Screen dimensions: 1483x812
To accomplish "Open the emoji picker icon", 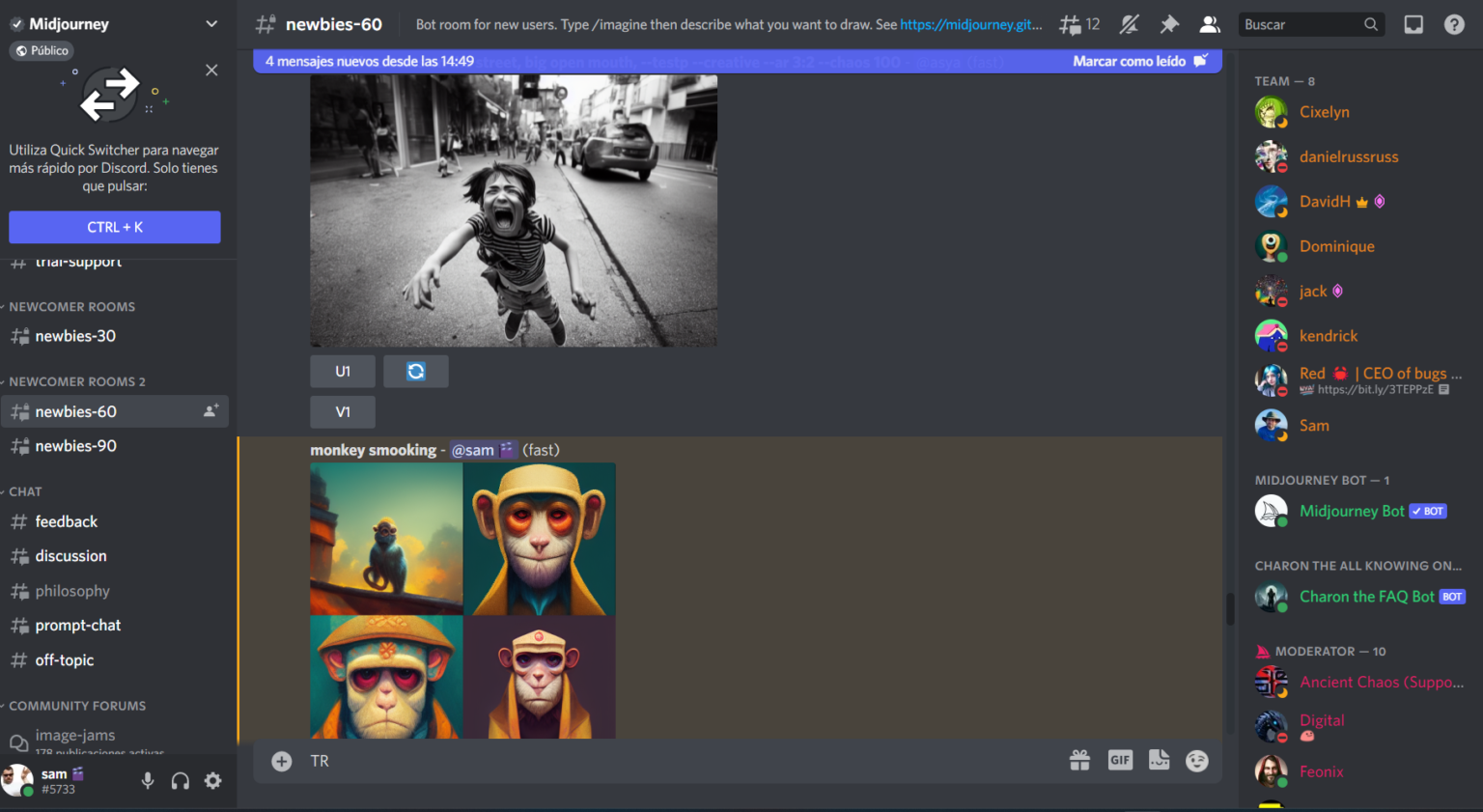I will coord(1197,761).
